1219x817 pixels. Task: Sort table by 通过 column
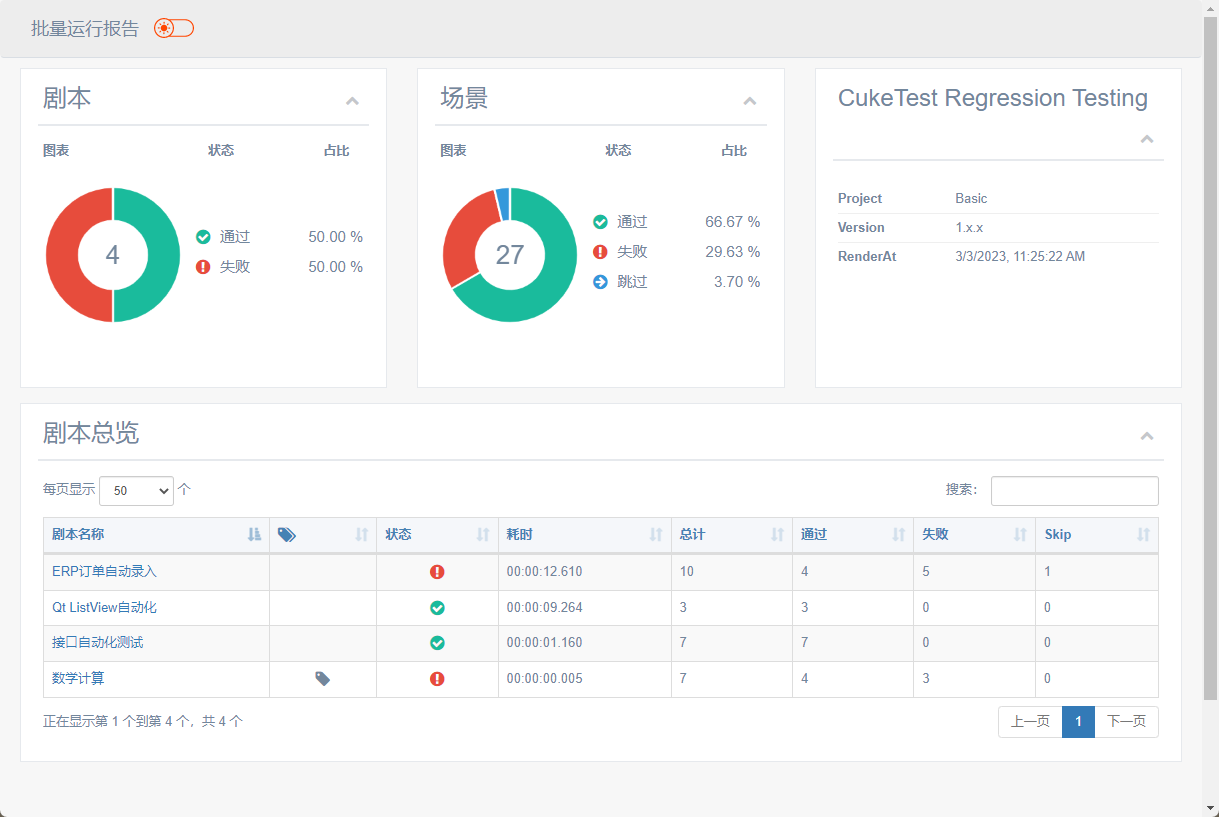(x=853, y=535)
